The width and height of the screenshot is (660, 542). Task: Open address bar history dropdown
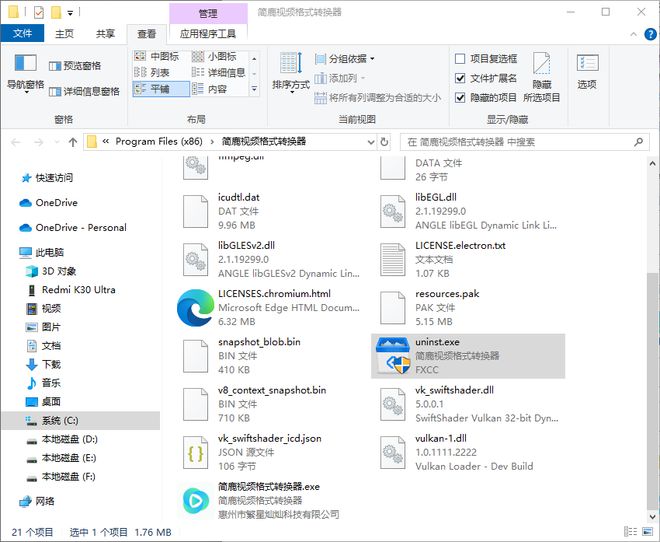371,142
